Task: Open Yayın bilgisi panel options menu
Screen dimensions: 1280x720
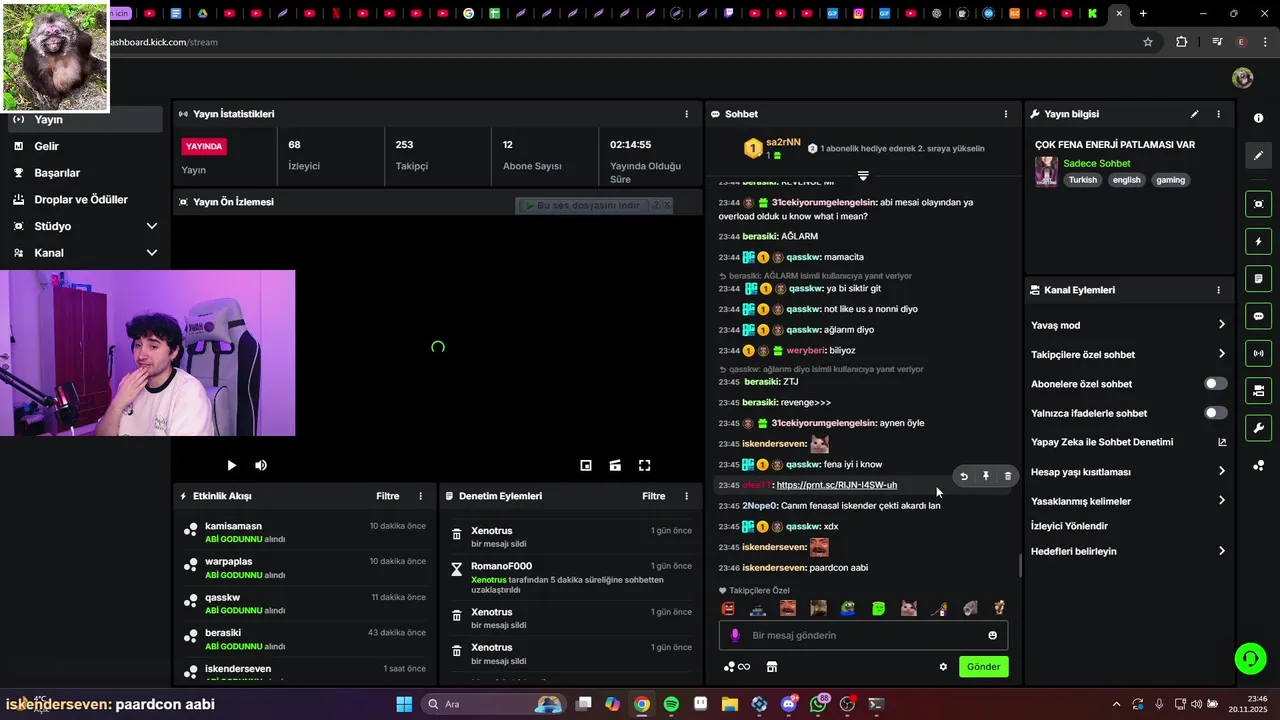Action: coord(1218,114)
